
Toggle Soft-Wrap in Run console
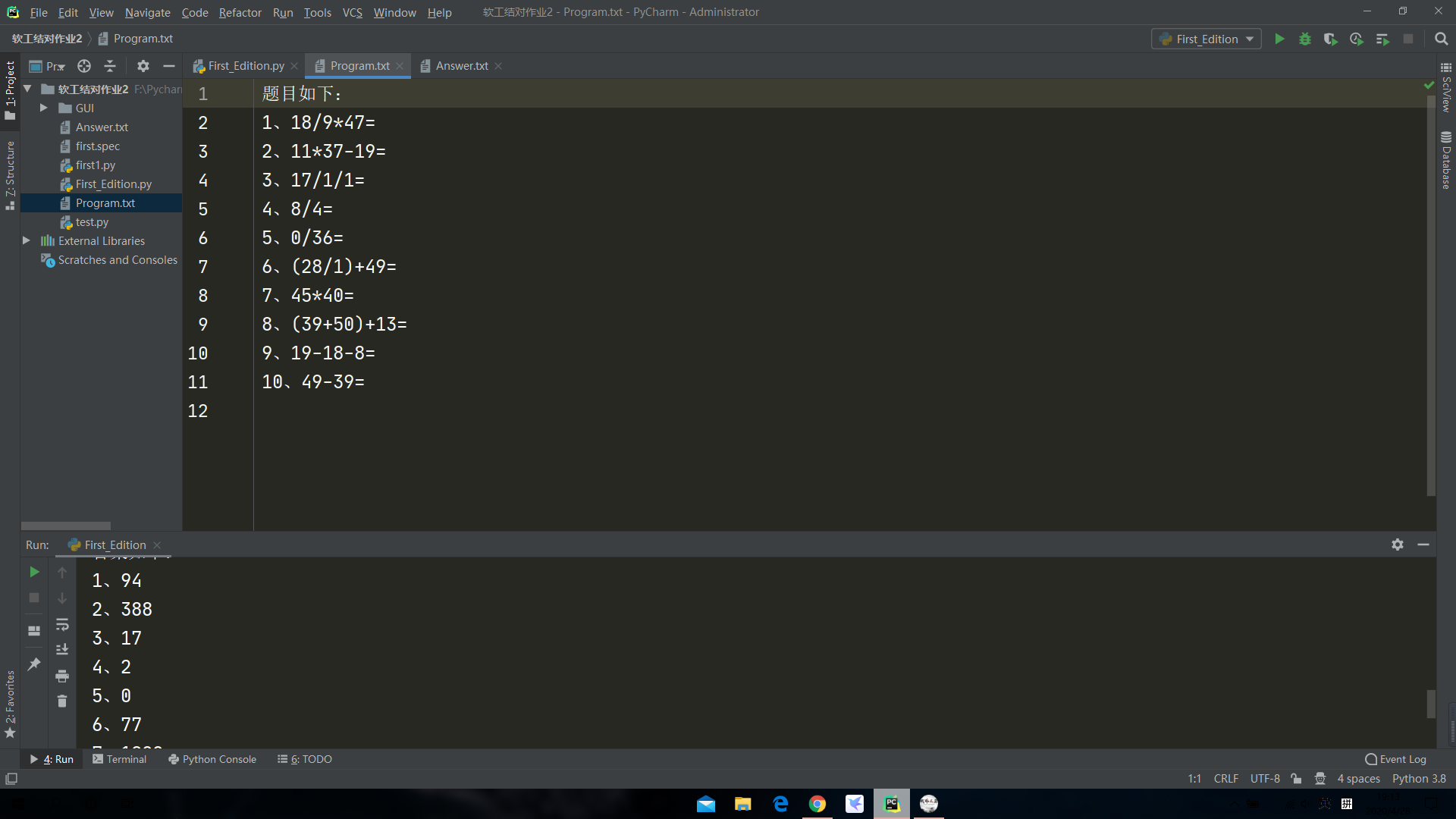click(x=62, y=624)
